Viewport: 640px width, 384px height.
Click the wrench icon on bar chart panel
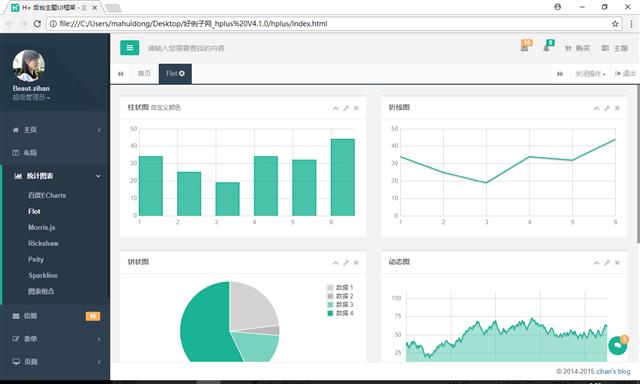[x=346, y=108]
